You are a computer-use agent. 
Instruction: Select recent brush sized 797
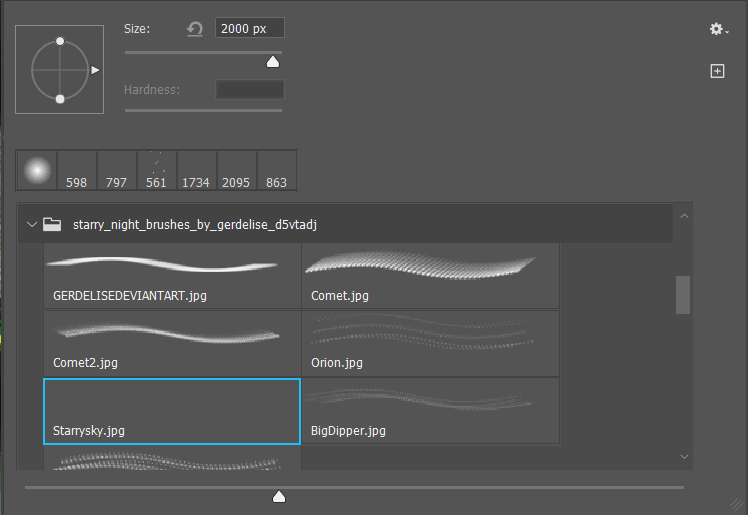pos(117,171)
